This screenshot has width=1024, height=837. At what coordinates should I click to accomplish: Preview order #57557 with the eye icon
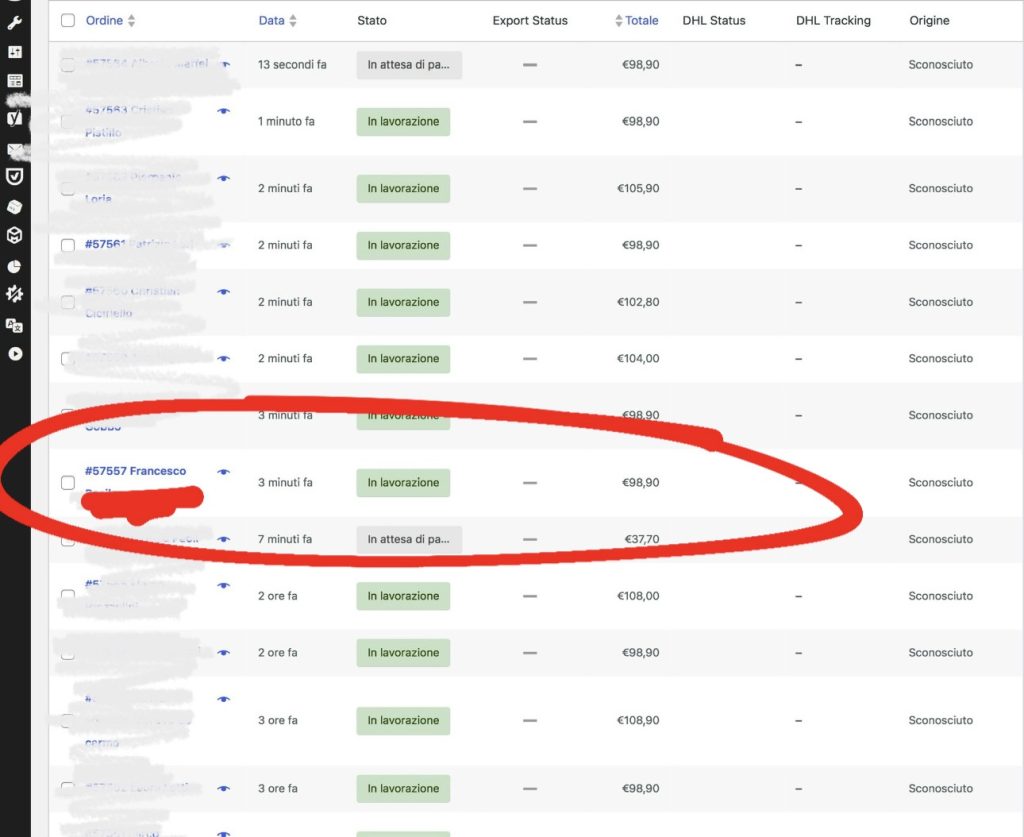[223, 472]
